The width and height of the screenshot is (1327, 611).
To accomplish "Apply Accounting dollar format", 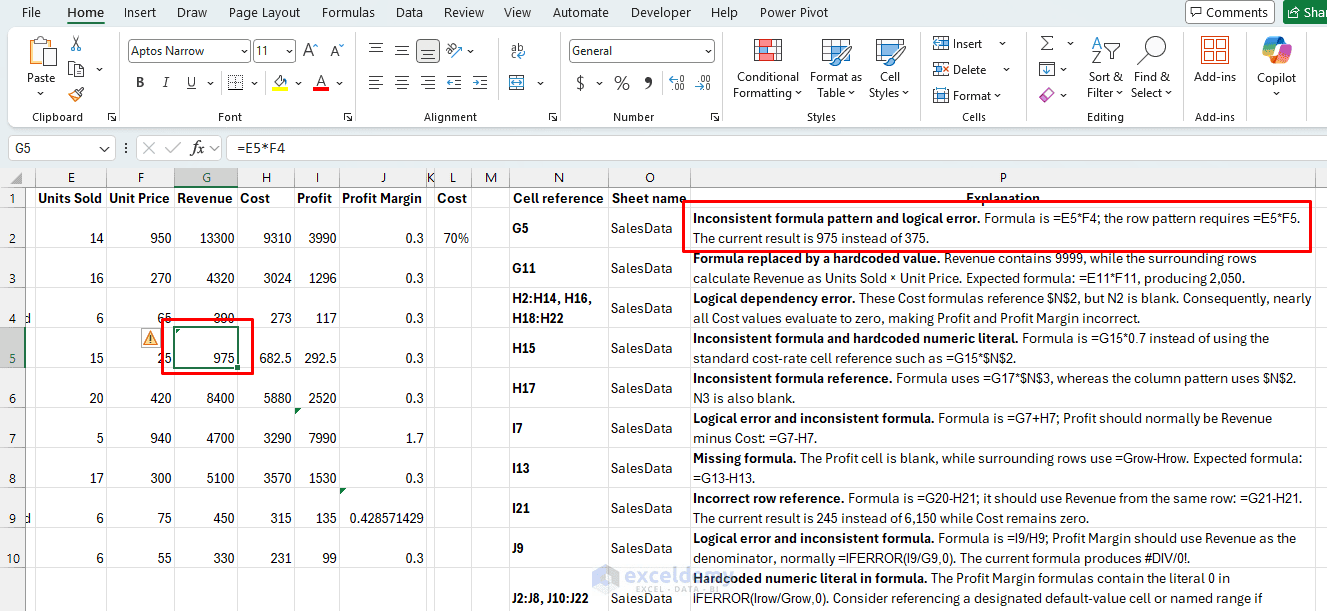I will click(581, 83).
